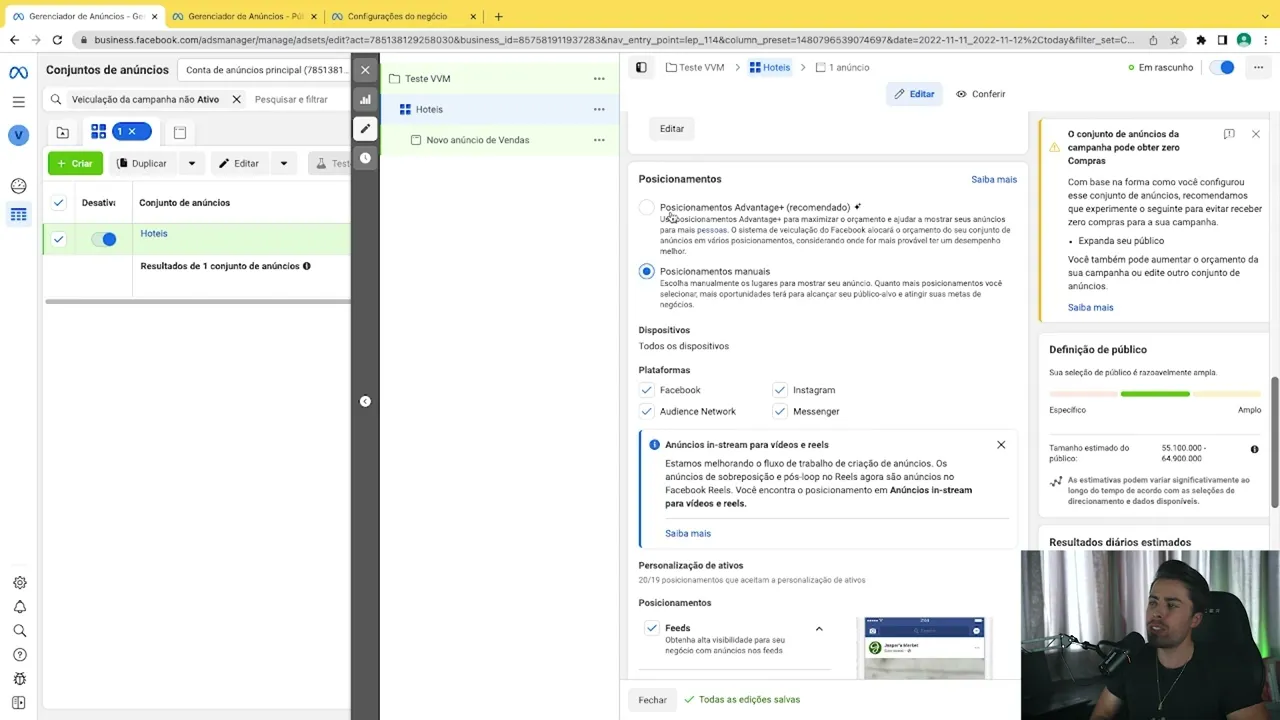Image resolution: width=1280 pixels, height=720 pixels.
Task: Open the audience size info icon
Action: coord(1254,449)
